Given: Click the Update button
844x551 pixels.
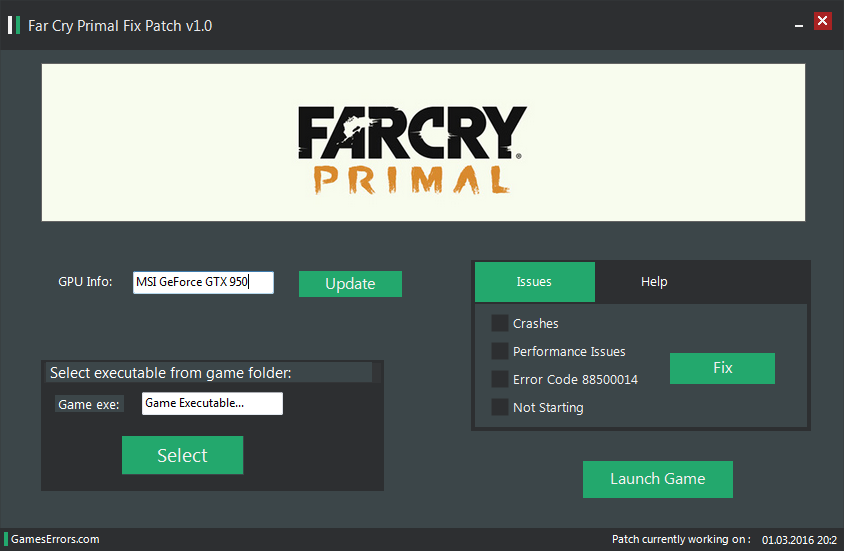Looking at the screenshot, I should tap(350, 284).
